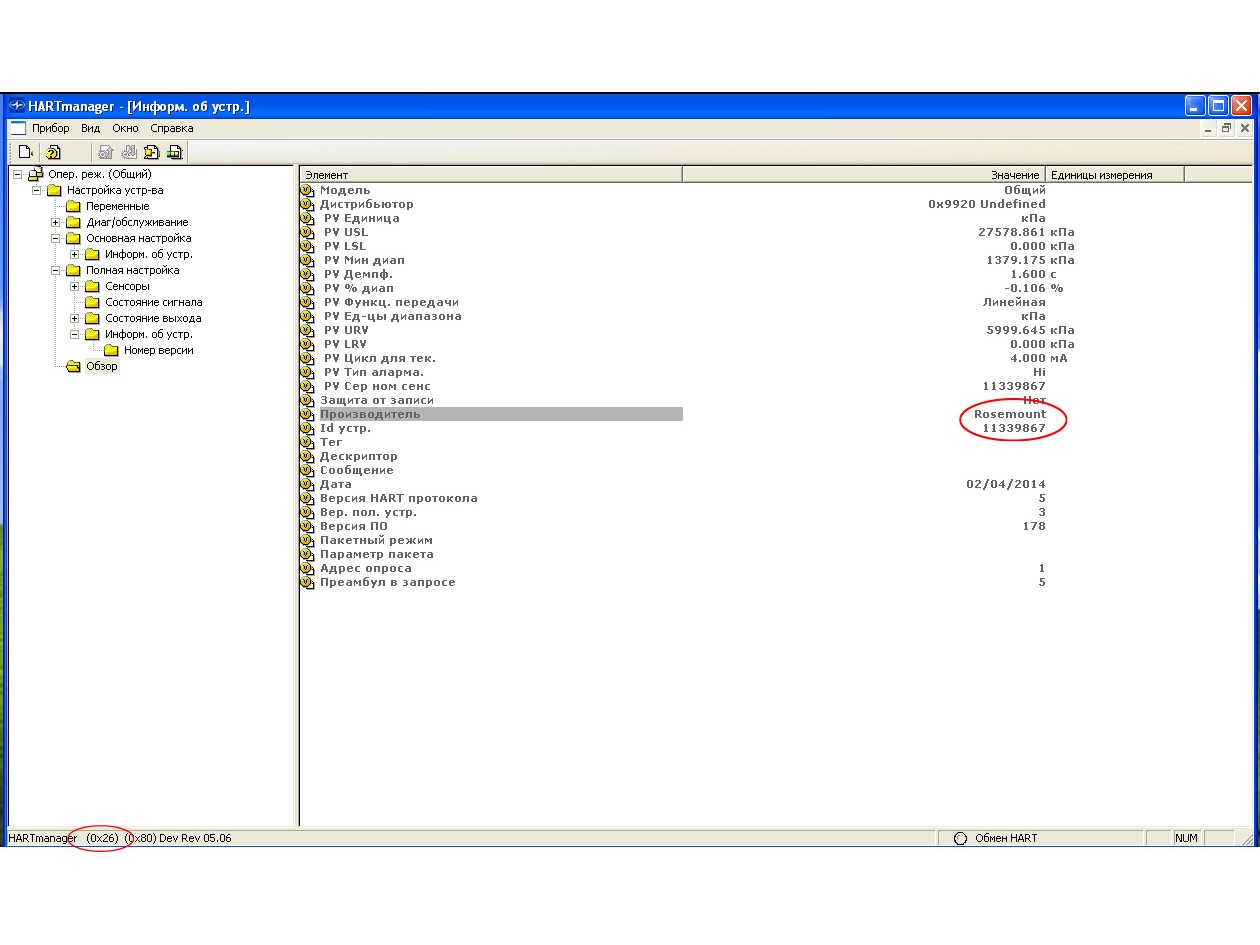
Task: Click the variable icon beside Модель row
Action: [307, 190]
